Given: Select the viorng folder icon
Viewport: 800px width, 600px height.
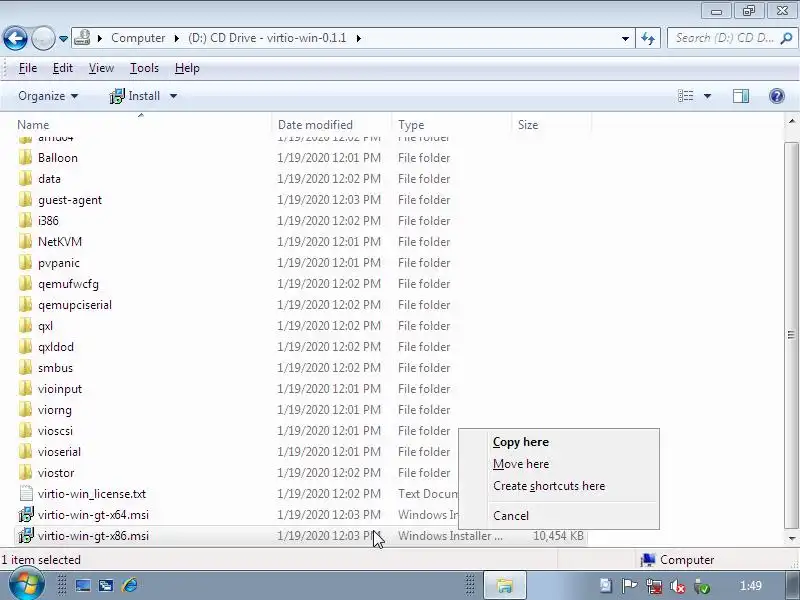Looking at the screenshot, I should tap(25, 410).
